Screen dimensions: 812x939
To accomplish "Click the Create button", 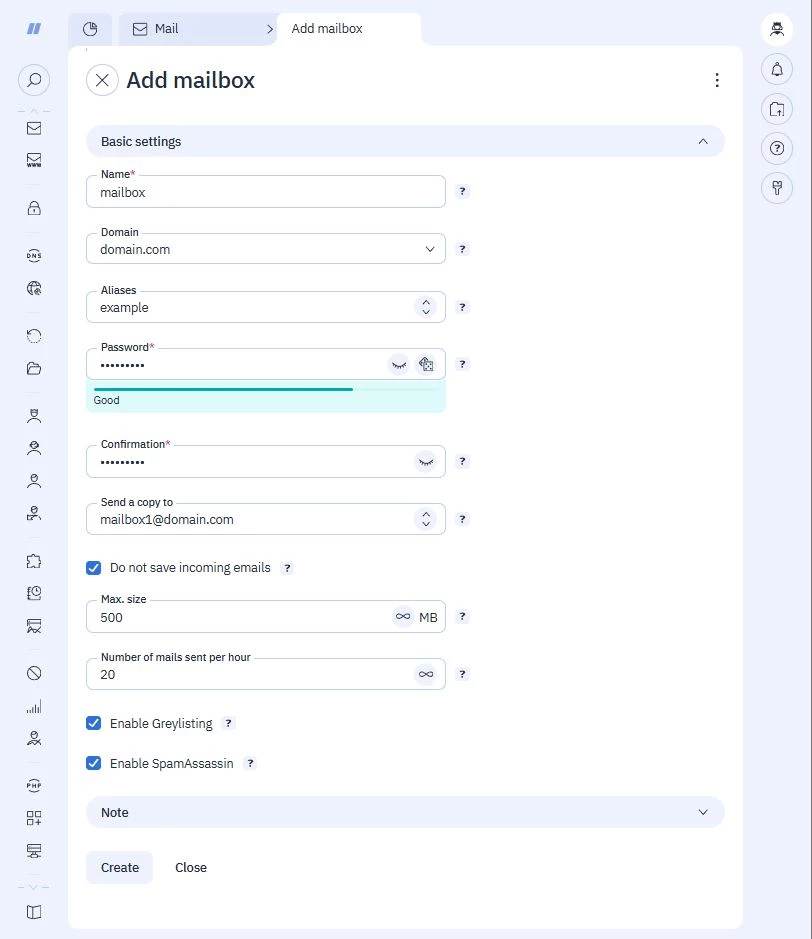I will [120, 867].
